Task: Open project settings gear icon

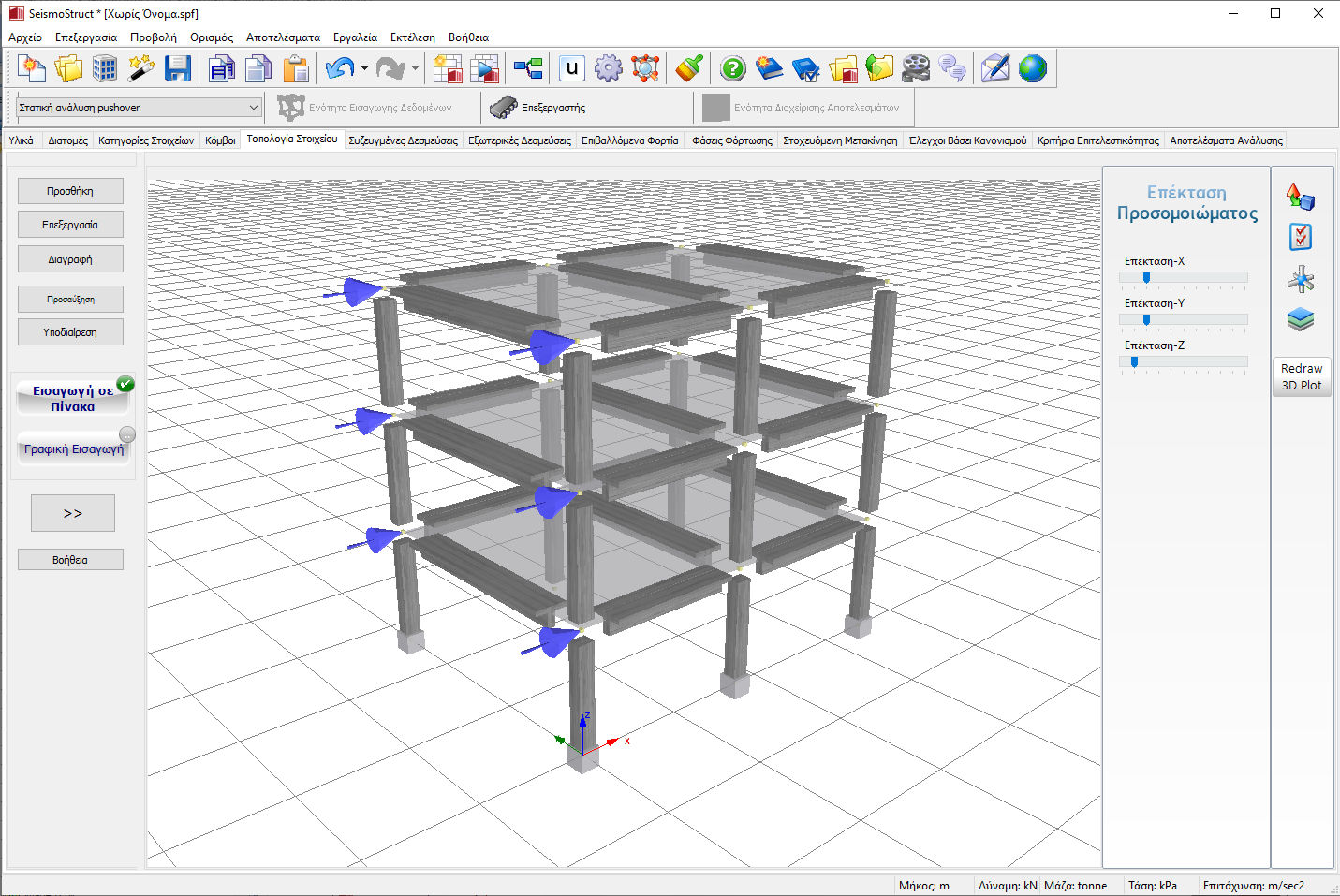Action: coord(609,68)
